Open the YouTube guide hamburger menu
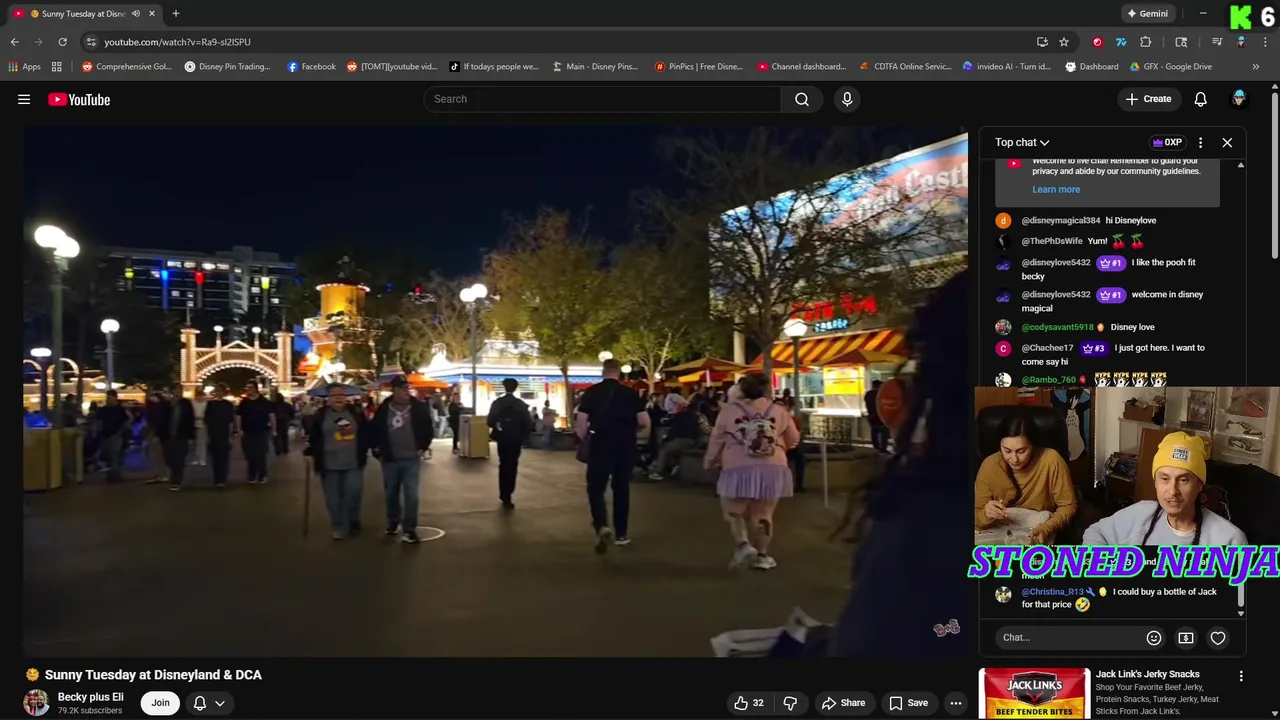This screenshot has width=1280, height=720. pos(24,99)
